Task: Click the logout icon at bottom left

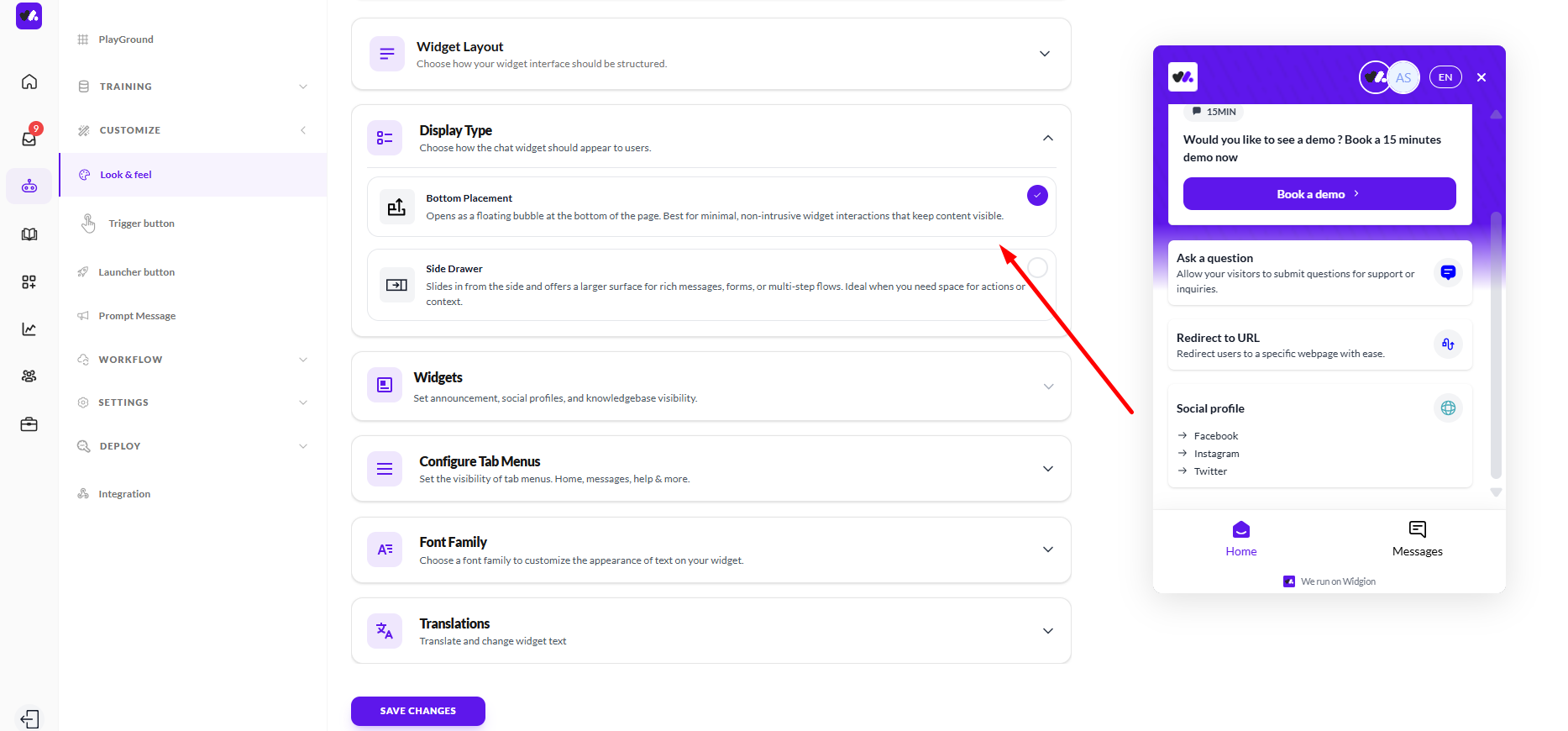Action: click(x=29, y=718)
